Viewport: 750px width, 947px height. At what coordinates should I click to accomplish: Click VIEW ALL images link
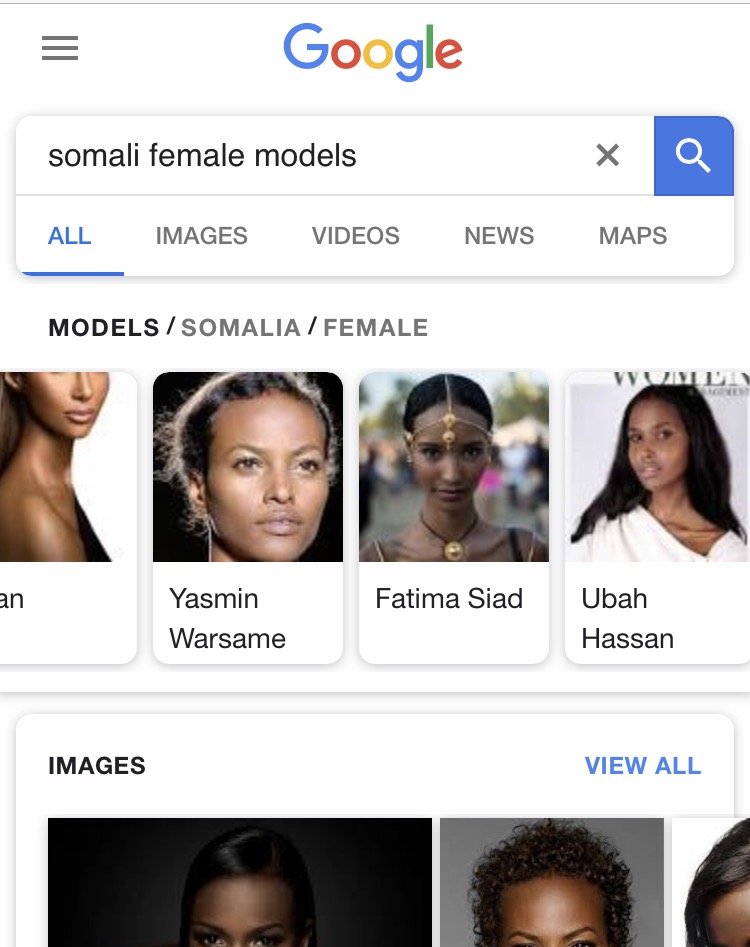point(642,766)
